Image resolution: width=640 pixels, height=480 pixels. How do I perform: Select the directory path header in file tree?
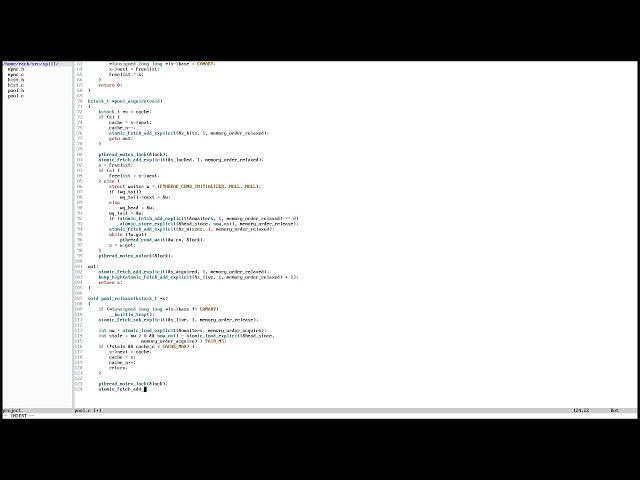coord(31,64)
